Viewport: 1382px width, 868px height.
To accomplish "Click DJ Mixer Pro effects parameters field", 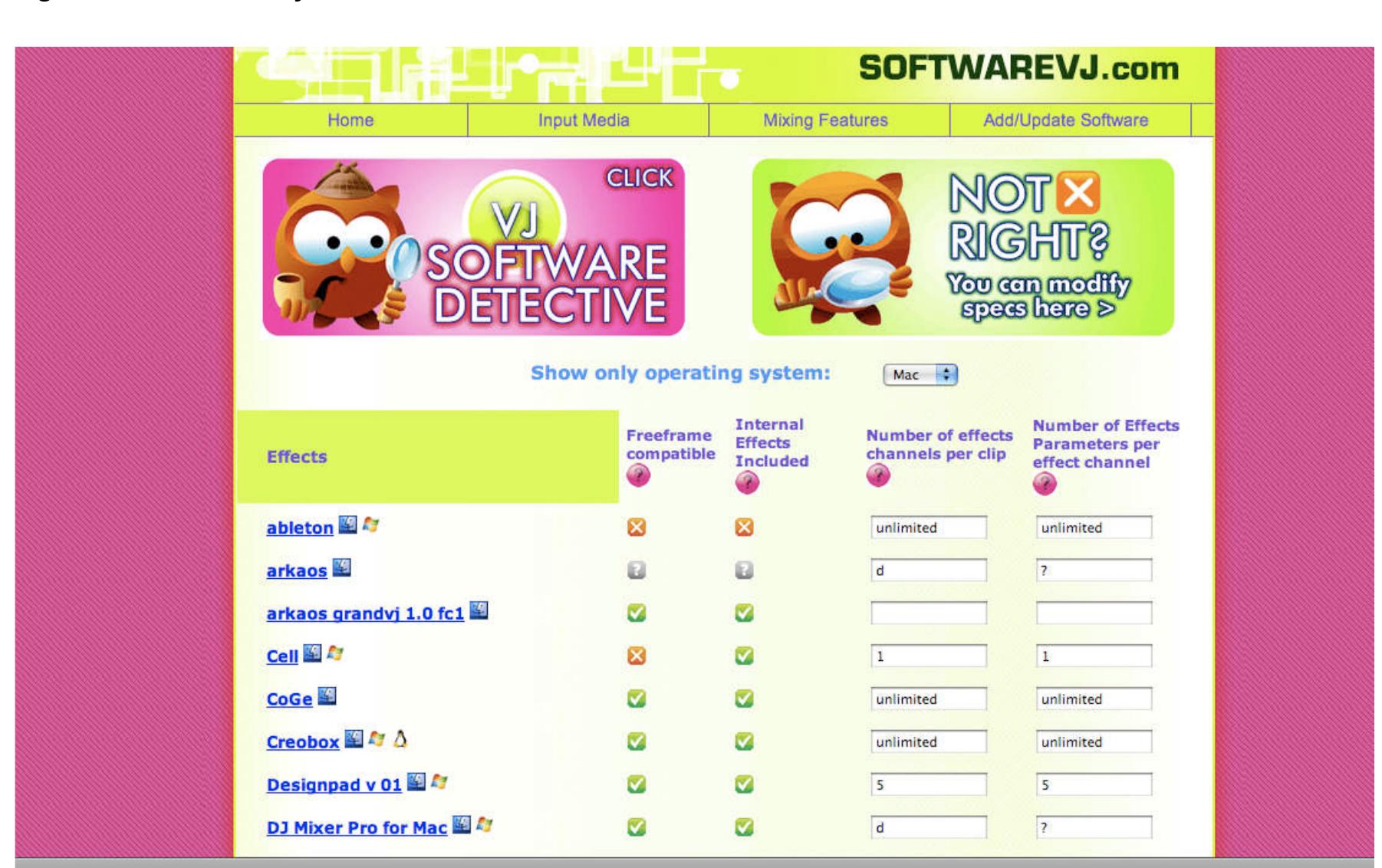I will [1094, 828].
